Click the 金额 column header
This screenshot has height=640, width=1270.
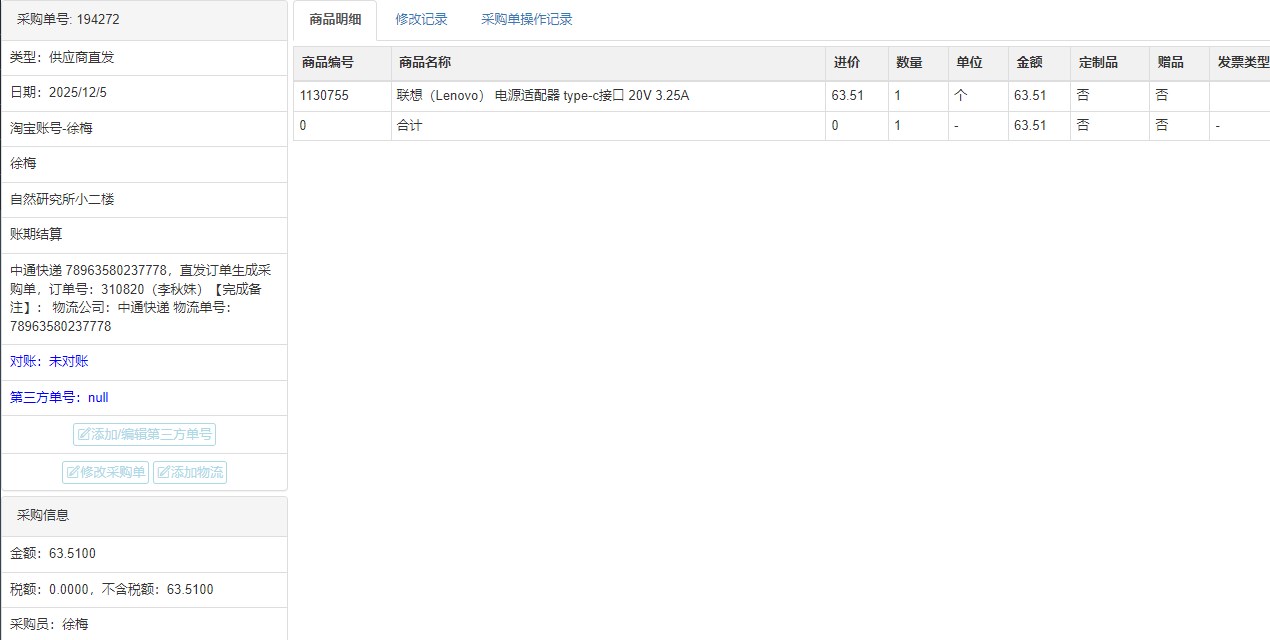tap(1029, 62)
